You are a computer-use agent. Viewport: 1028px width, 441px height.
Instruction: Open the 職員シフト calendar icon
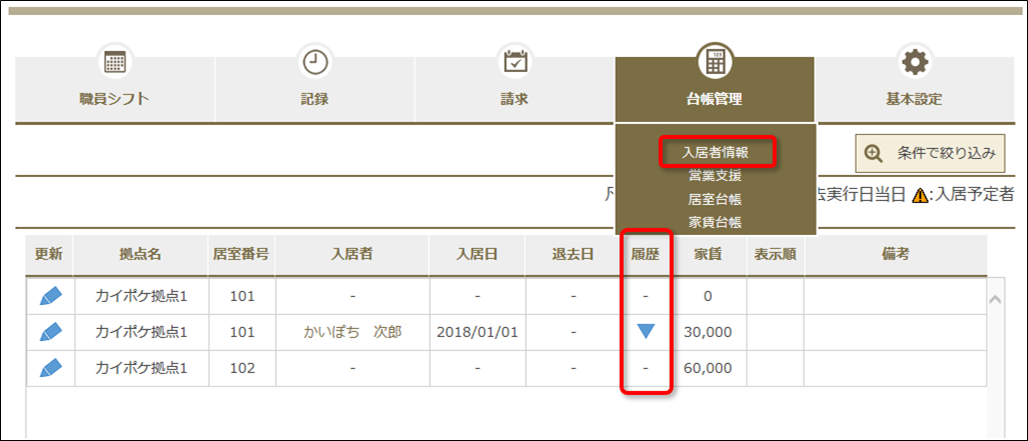[115, 63]
